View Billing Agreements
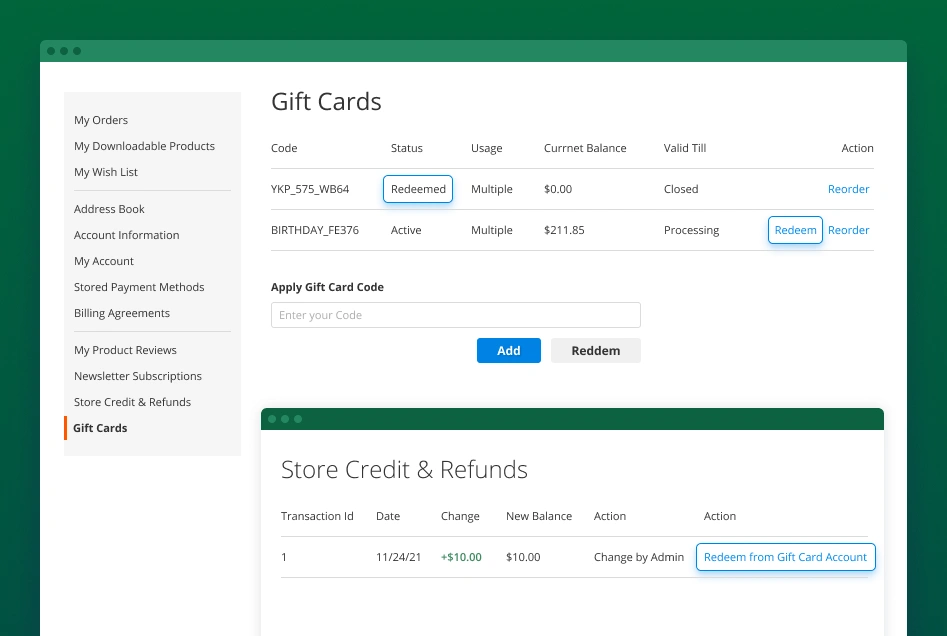947x636 pixels. coord(122,313)
